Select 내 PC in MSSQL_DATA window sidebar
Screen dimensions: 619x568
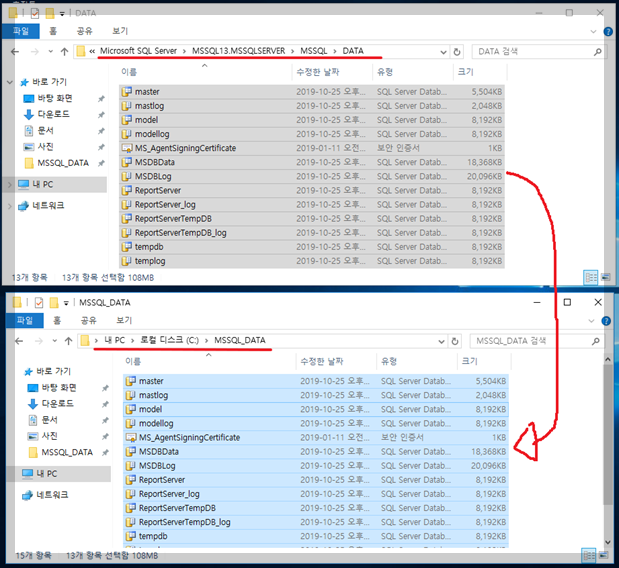click(58, 474)
